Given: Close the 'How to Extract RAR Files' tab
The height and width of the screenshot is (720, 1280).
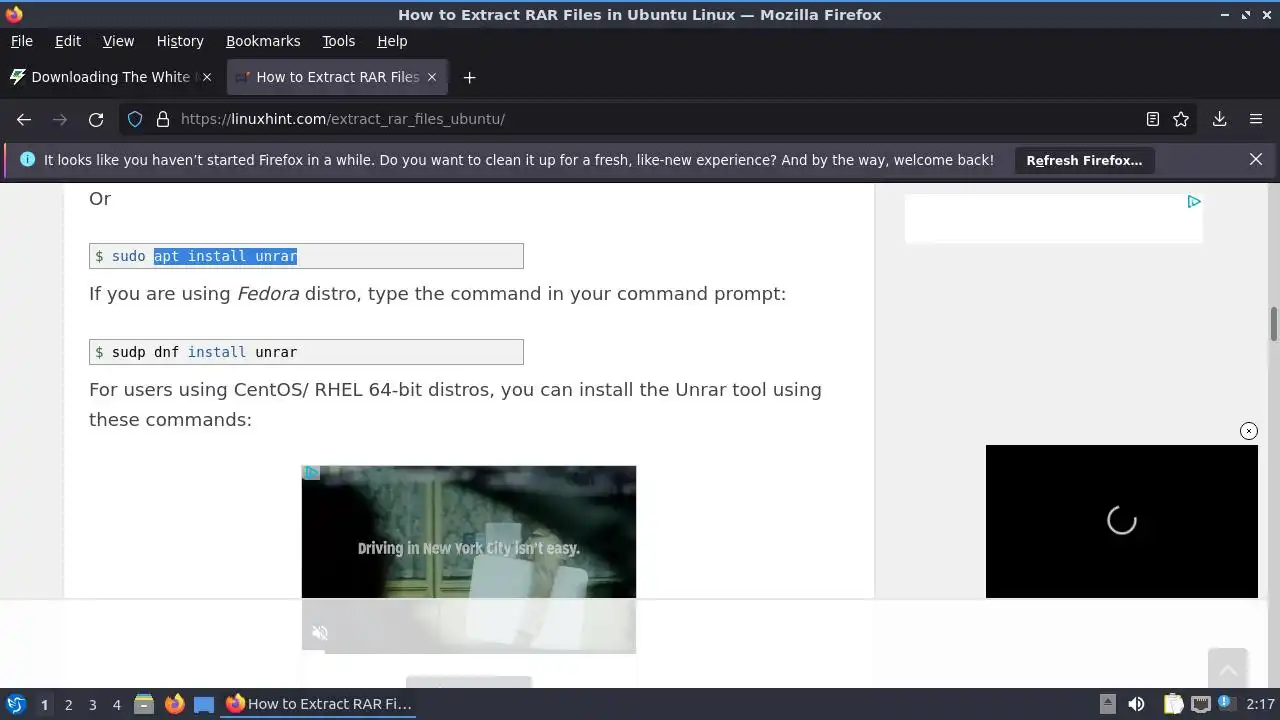Looking at the screenshot, I should coord(432,77).
